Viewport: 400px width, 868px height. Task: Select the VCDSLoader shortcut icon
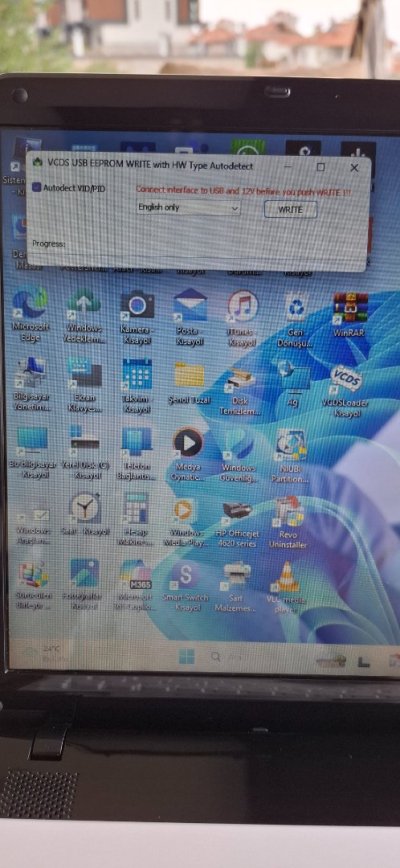(347, 391)
